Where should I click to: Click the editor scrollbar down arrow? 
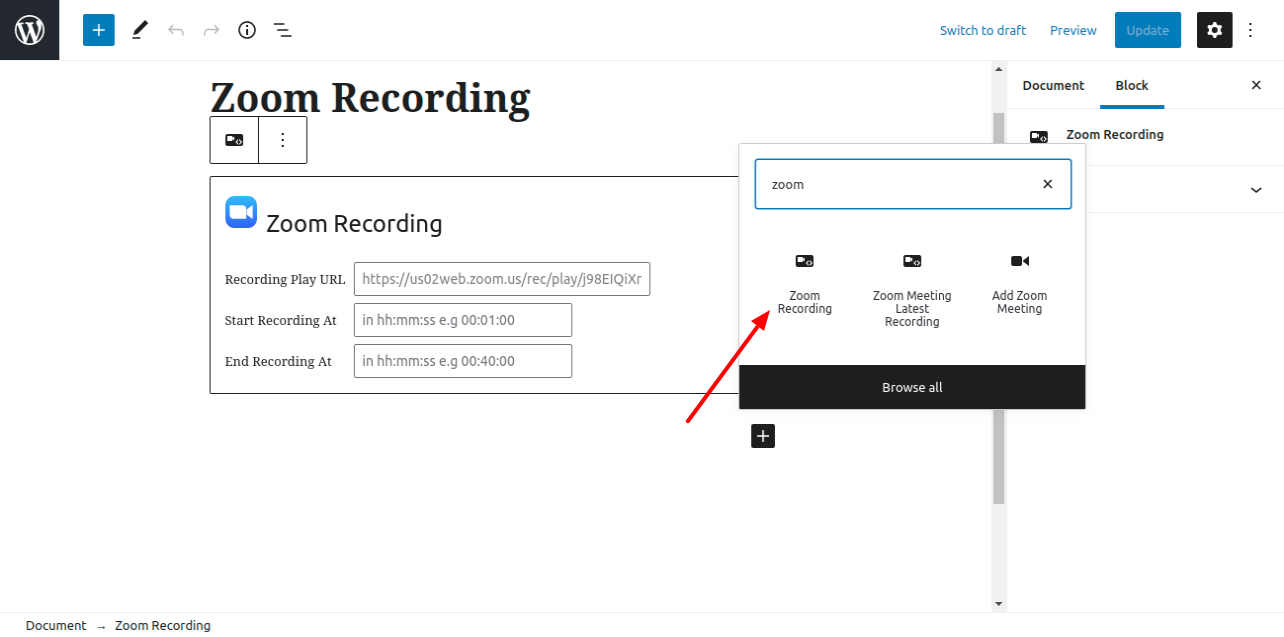click(x=998, y=604)
